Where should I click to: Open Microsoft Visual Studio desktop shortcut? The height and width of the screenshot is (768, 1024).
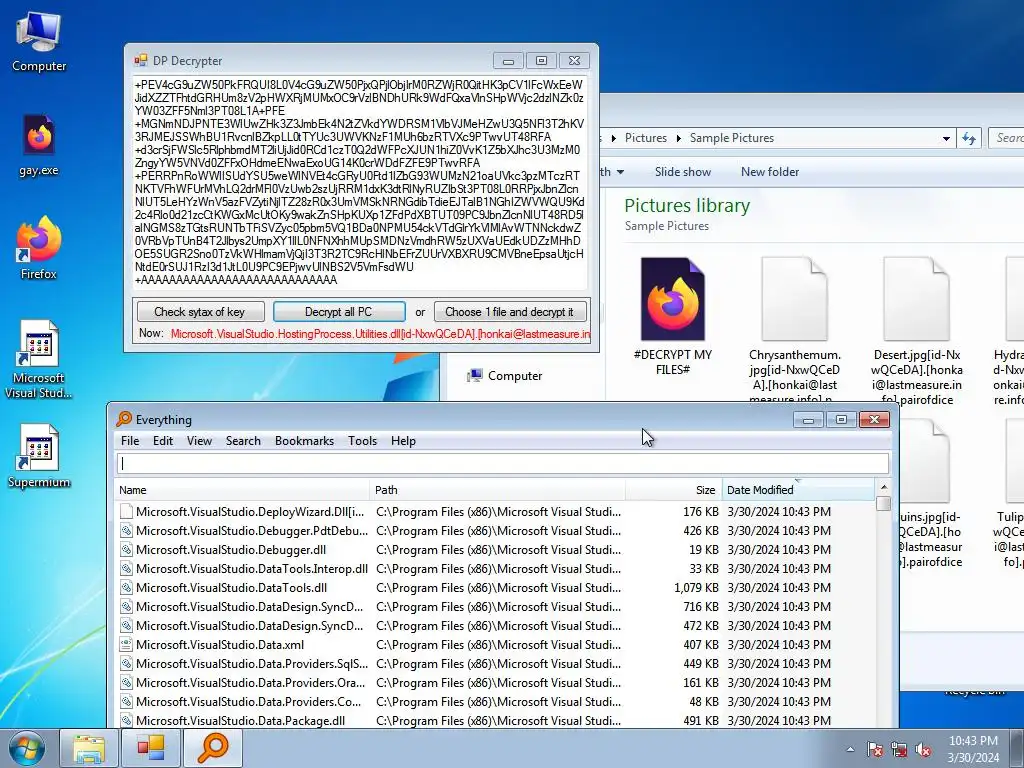pyautogui.click(x=39, y=359)
